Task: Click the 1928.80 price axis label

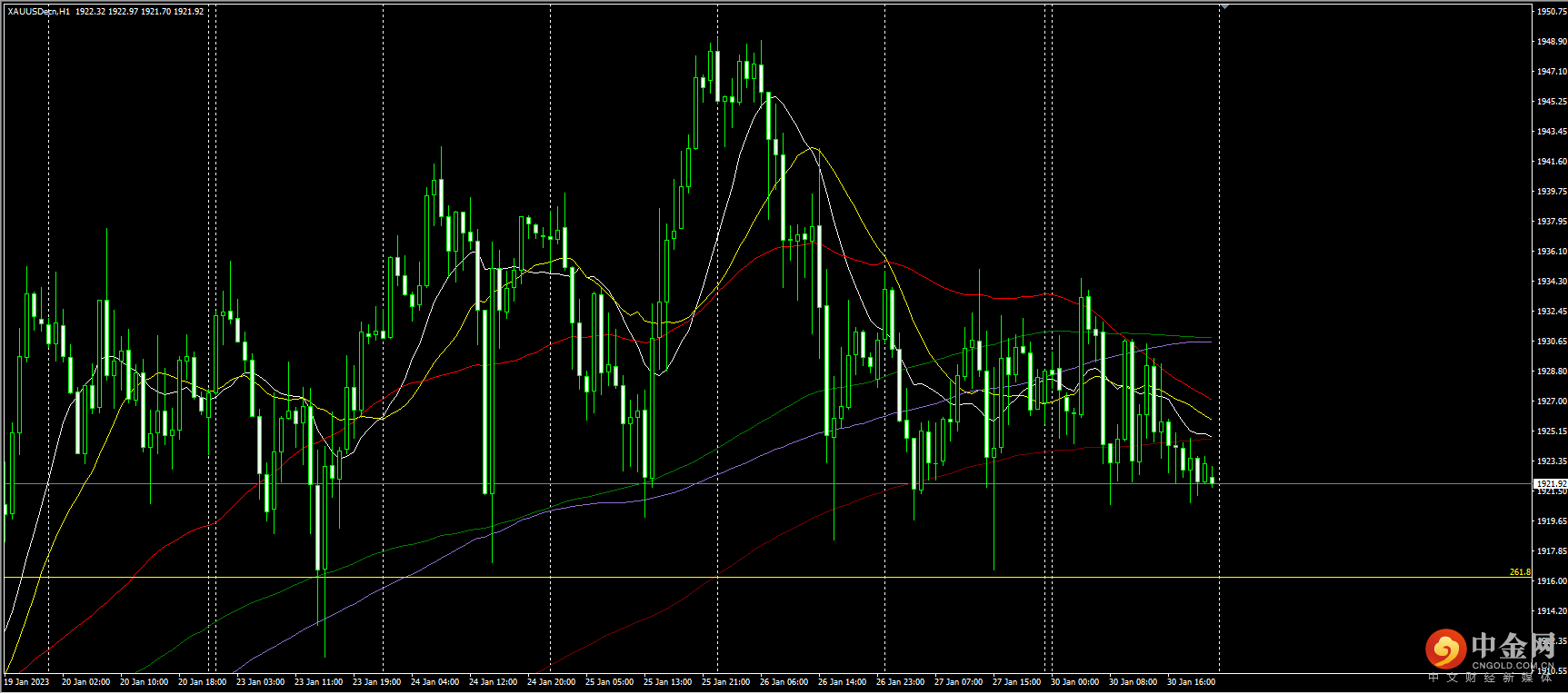Action: pos(1552,372)
